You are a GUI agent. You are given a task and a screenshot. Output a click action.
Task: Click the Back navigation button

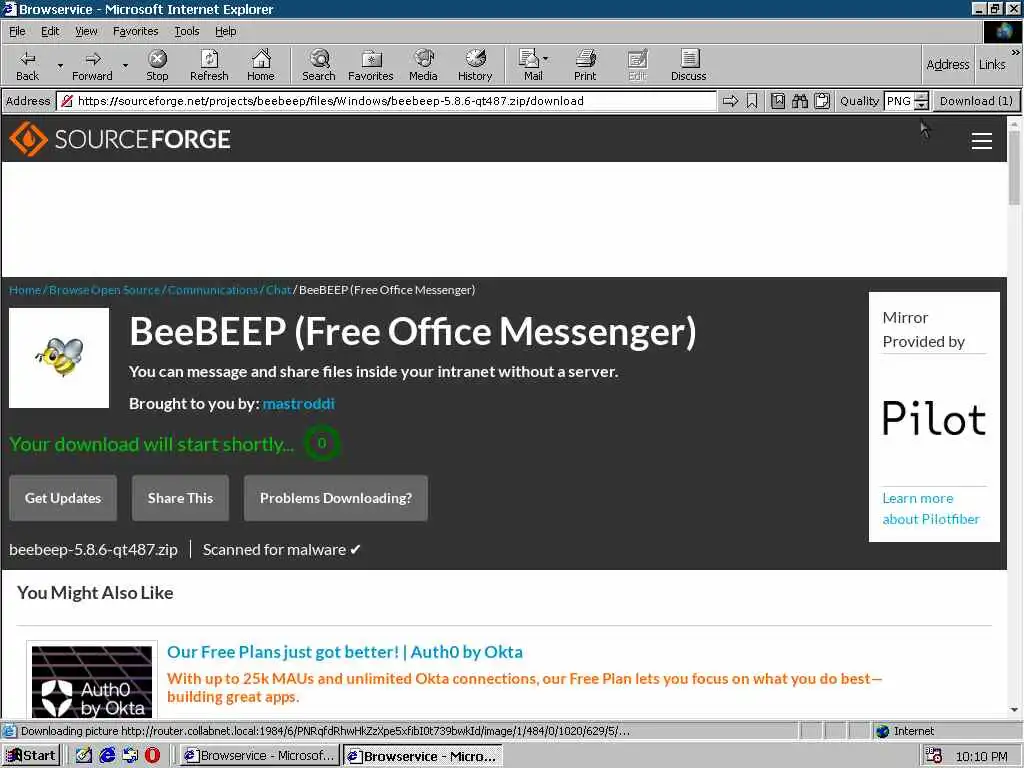click(27, 65)
